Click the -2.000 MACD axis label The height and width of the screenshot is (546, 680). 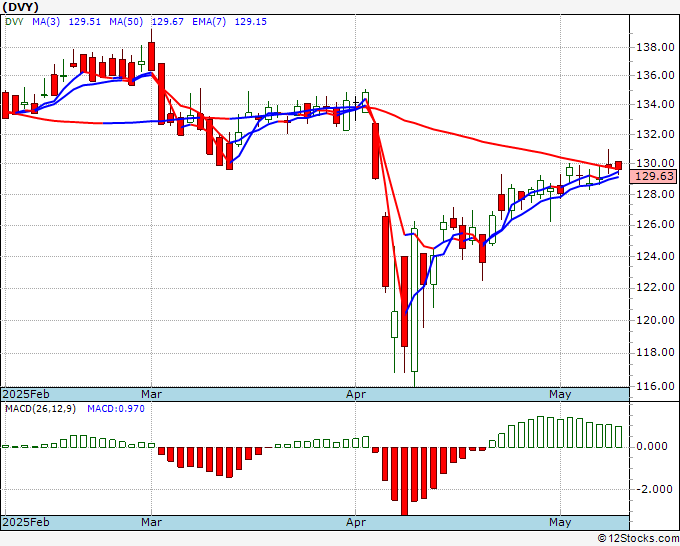(652, 489)
